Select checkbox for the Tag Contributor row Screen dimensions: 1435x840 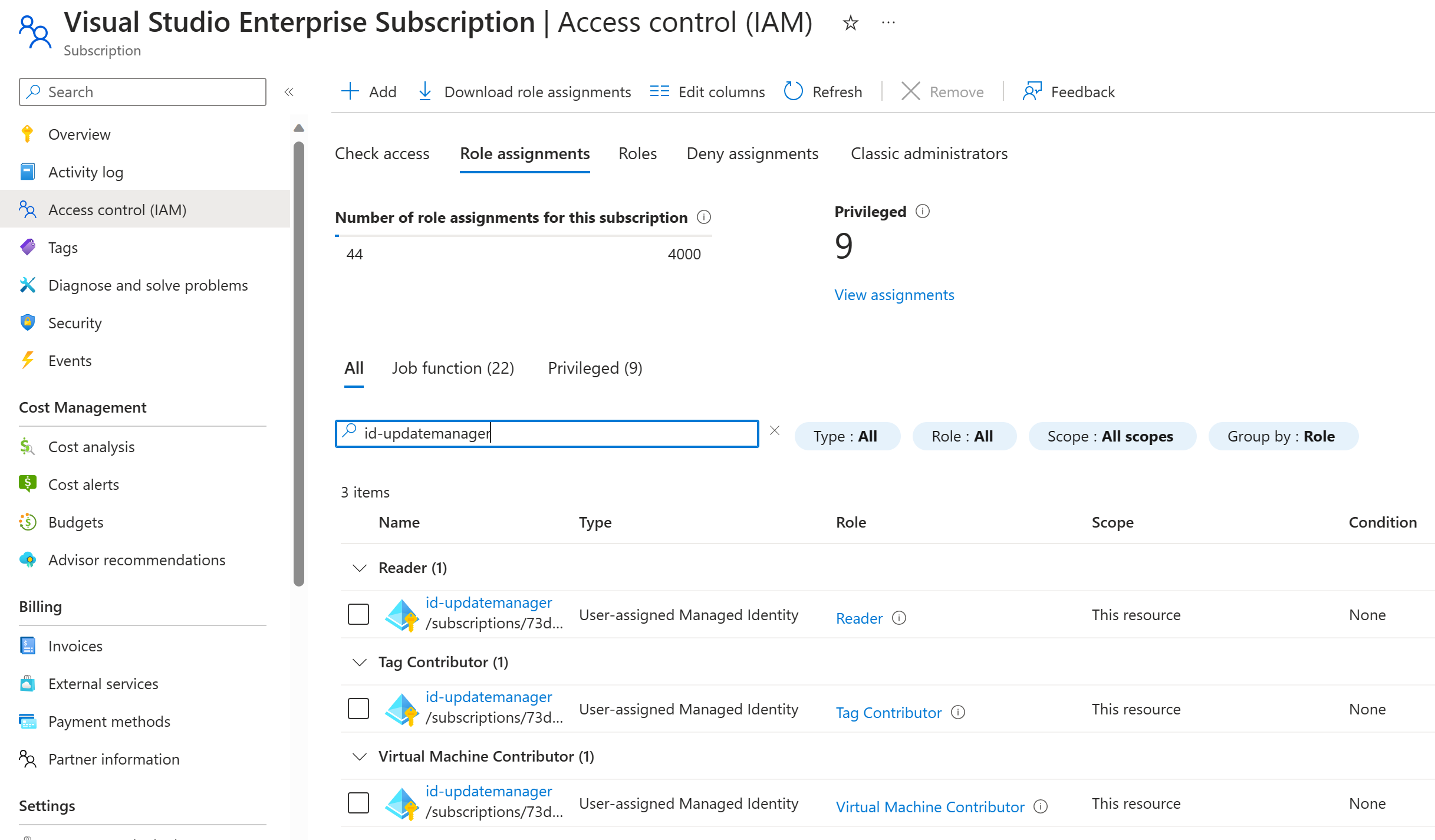[358, 709]
